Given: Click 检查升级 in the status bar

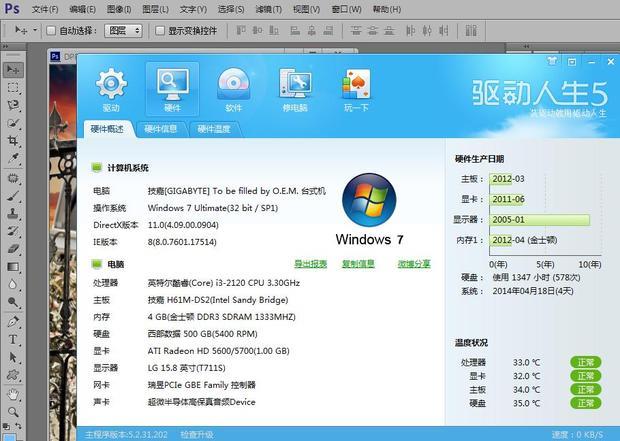Looking at the screenshot, I should (x=197, y=435).
